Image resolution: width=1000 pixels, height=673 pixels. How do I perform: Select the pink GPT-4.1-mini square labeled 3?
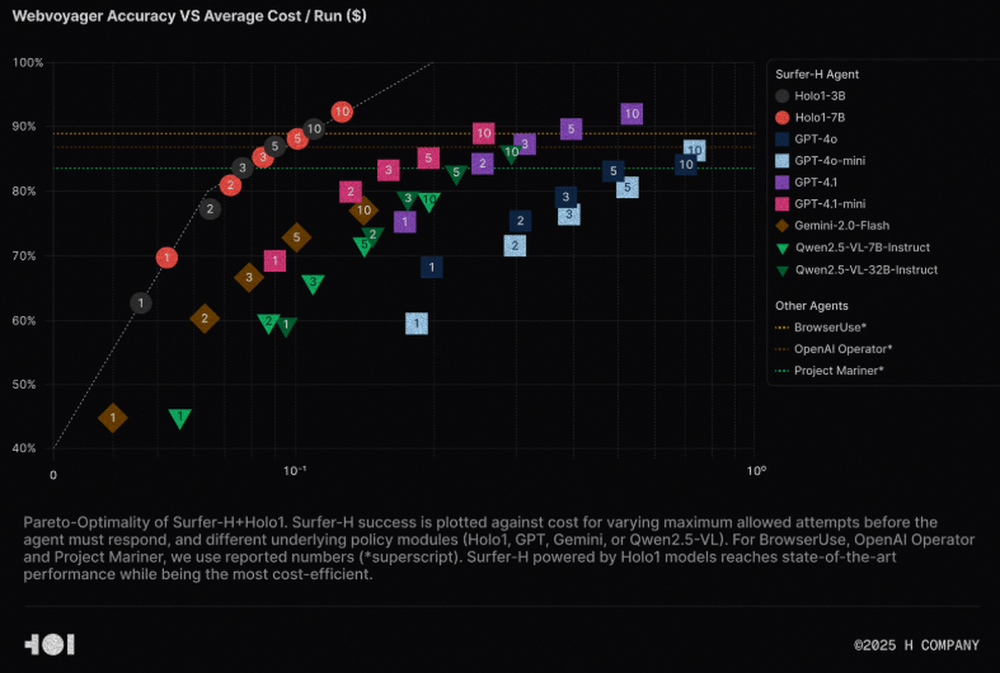(388, 170)
